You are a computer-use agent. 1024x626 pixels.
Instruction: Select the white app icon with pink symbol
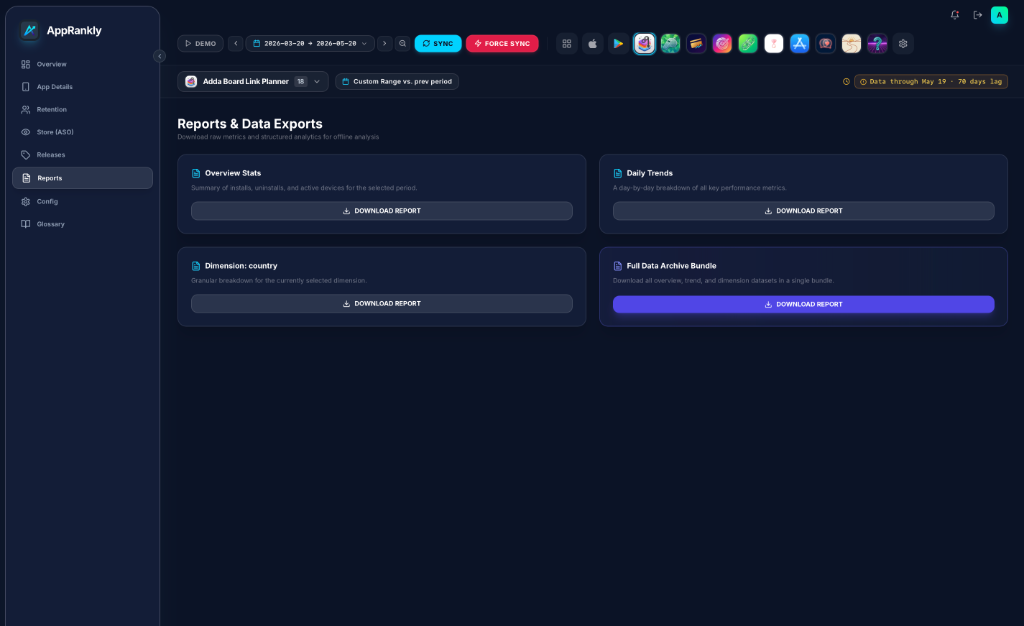[774, 44]
